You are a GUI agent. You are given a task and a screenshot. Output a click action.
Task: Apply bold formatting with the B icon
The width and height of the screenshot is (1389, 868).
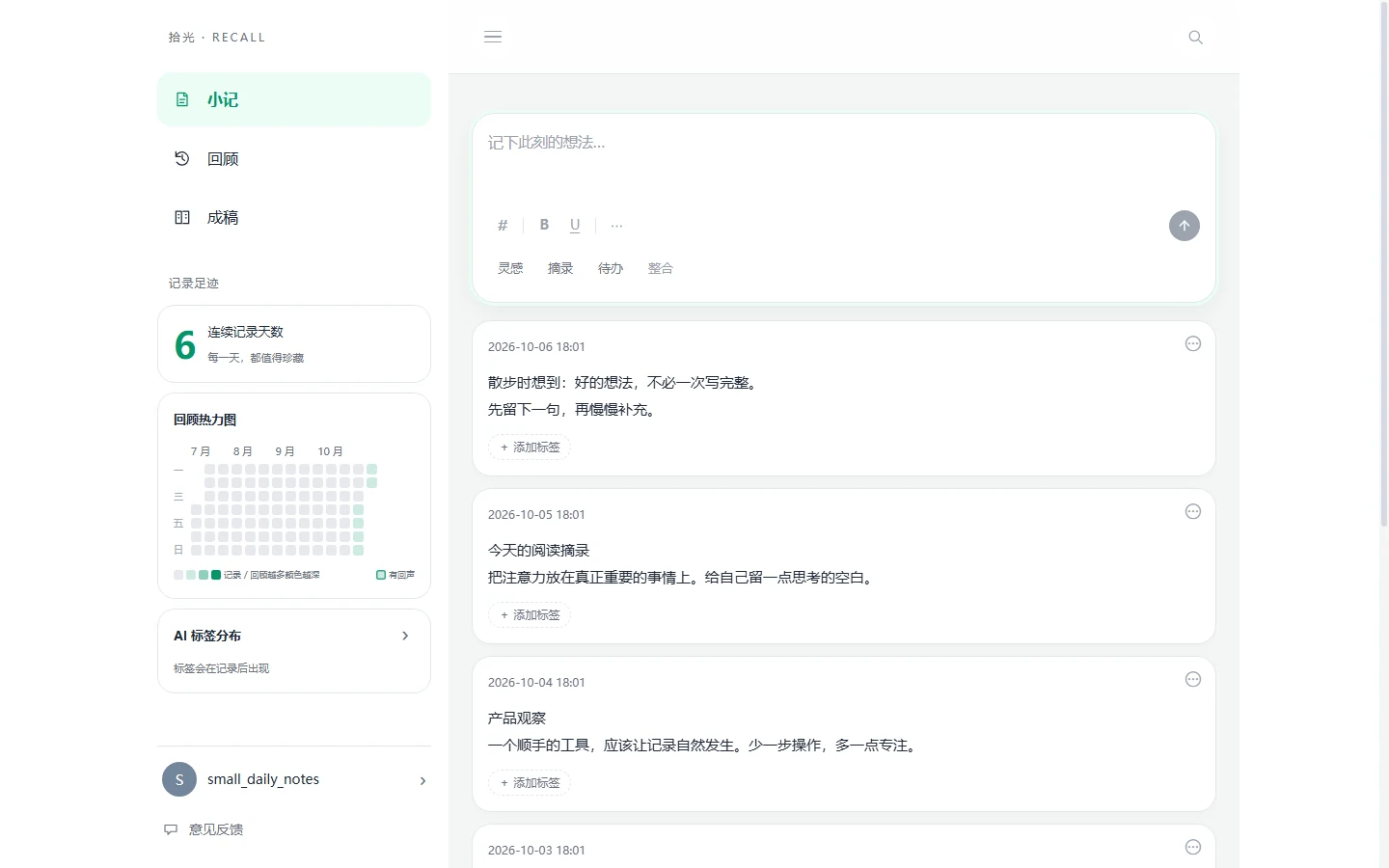coord(544,225)
